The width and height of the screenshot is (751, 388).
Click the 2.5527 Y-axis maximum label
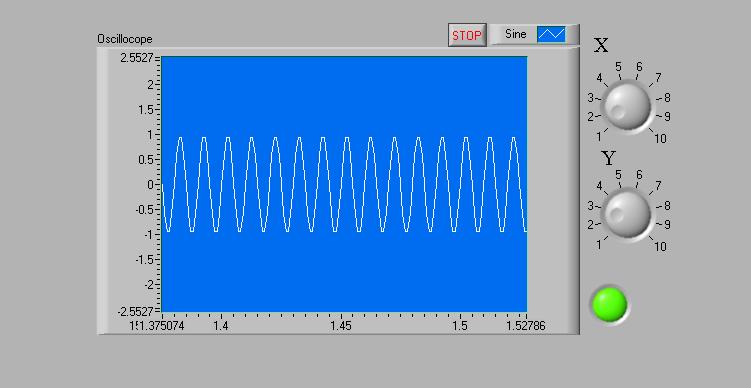137,58
